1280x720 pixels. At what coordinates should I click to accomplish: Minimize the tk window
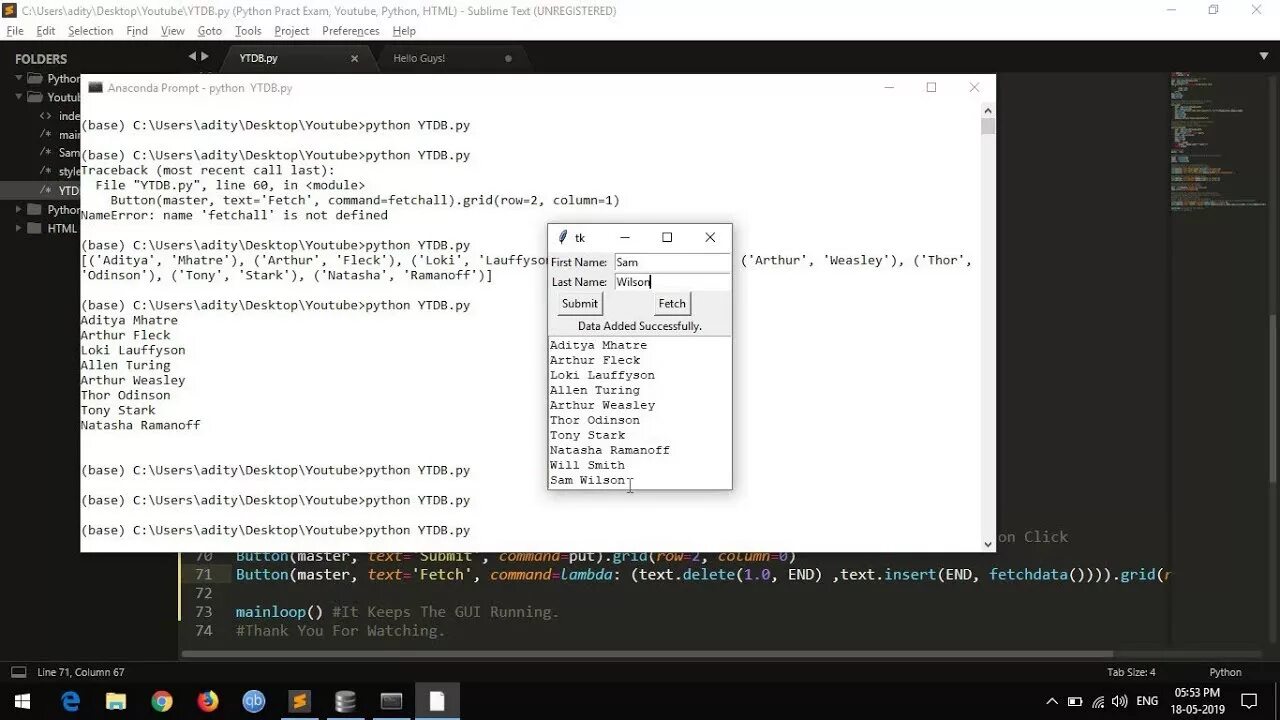point(625,237)
